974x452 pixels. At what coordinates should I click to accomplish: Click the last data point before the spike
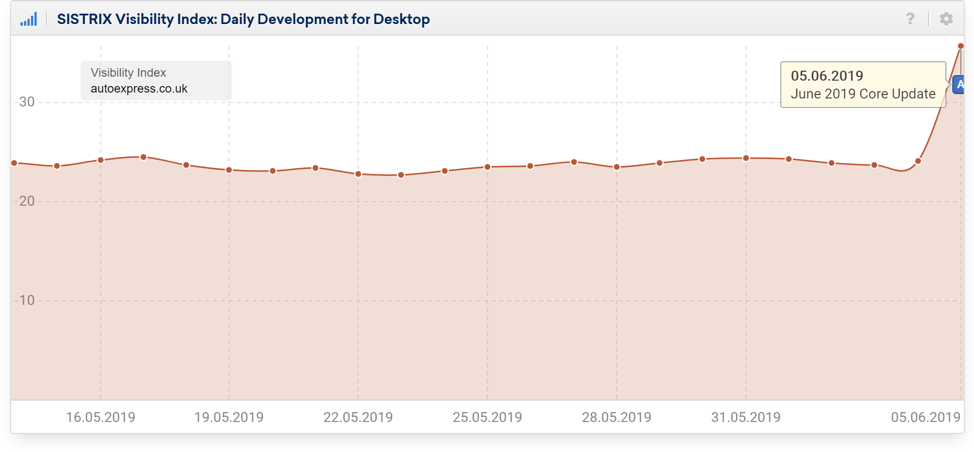click(918, 161)
